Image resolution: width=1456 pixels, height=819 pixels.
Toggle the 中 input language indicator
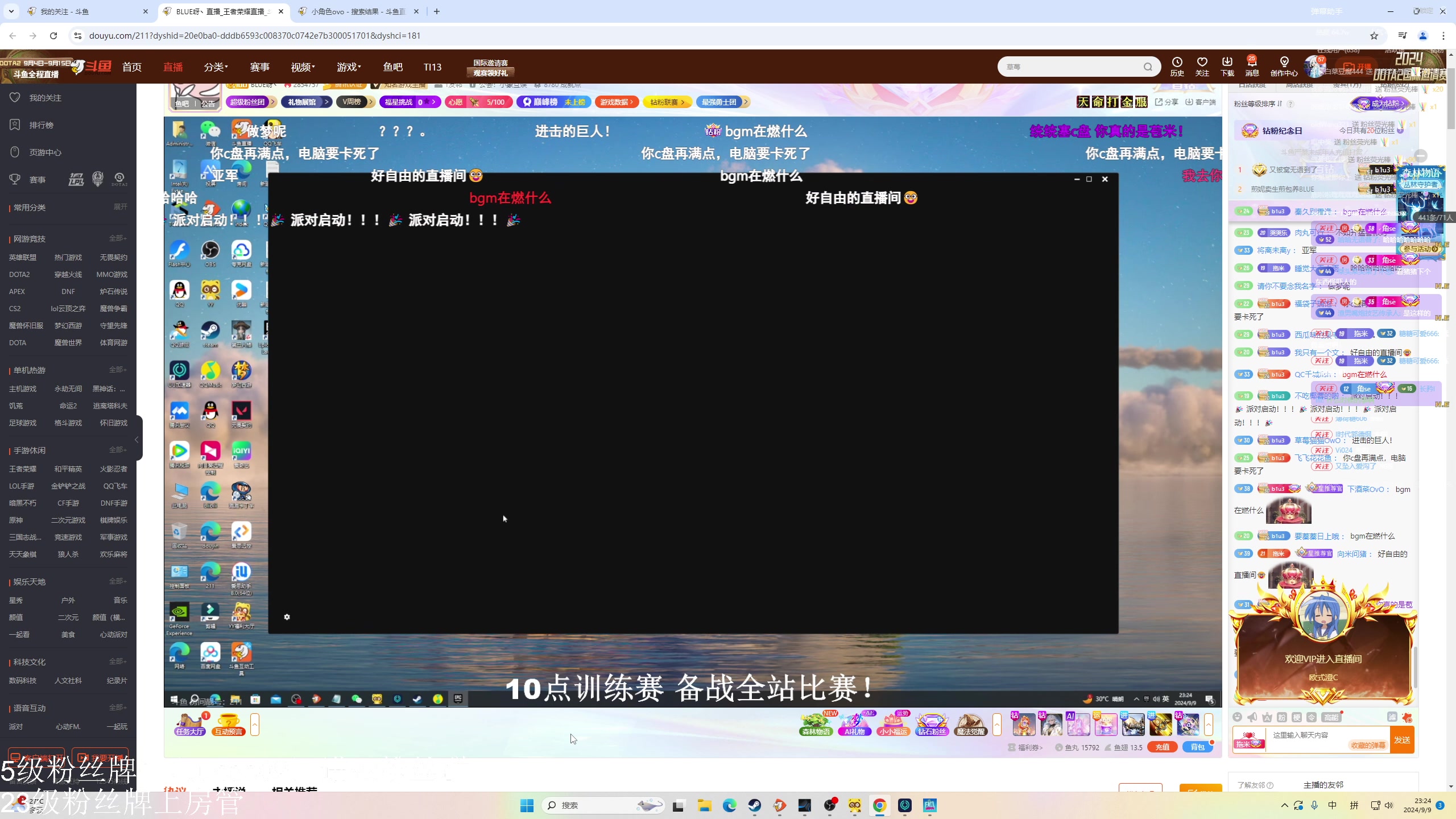(1332, 805)
